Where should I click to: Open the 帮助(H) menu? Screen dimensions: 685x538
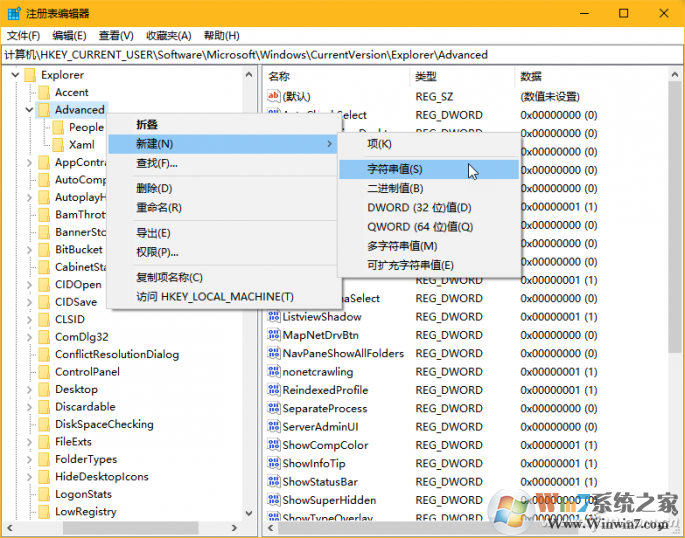click(x=221, y=35)
